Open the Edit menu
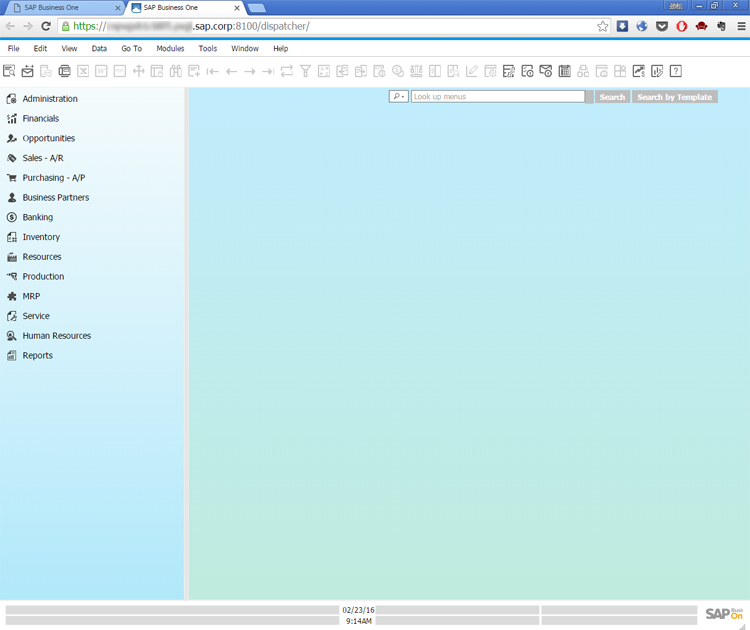750x630 pixels. [40, 48]
